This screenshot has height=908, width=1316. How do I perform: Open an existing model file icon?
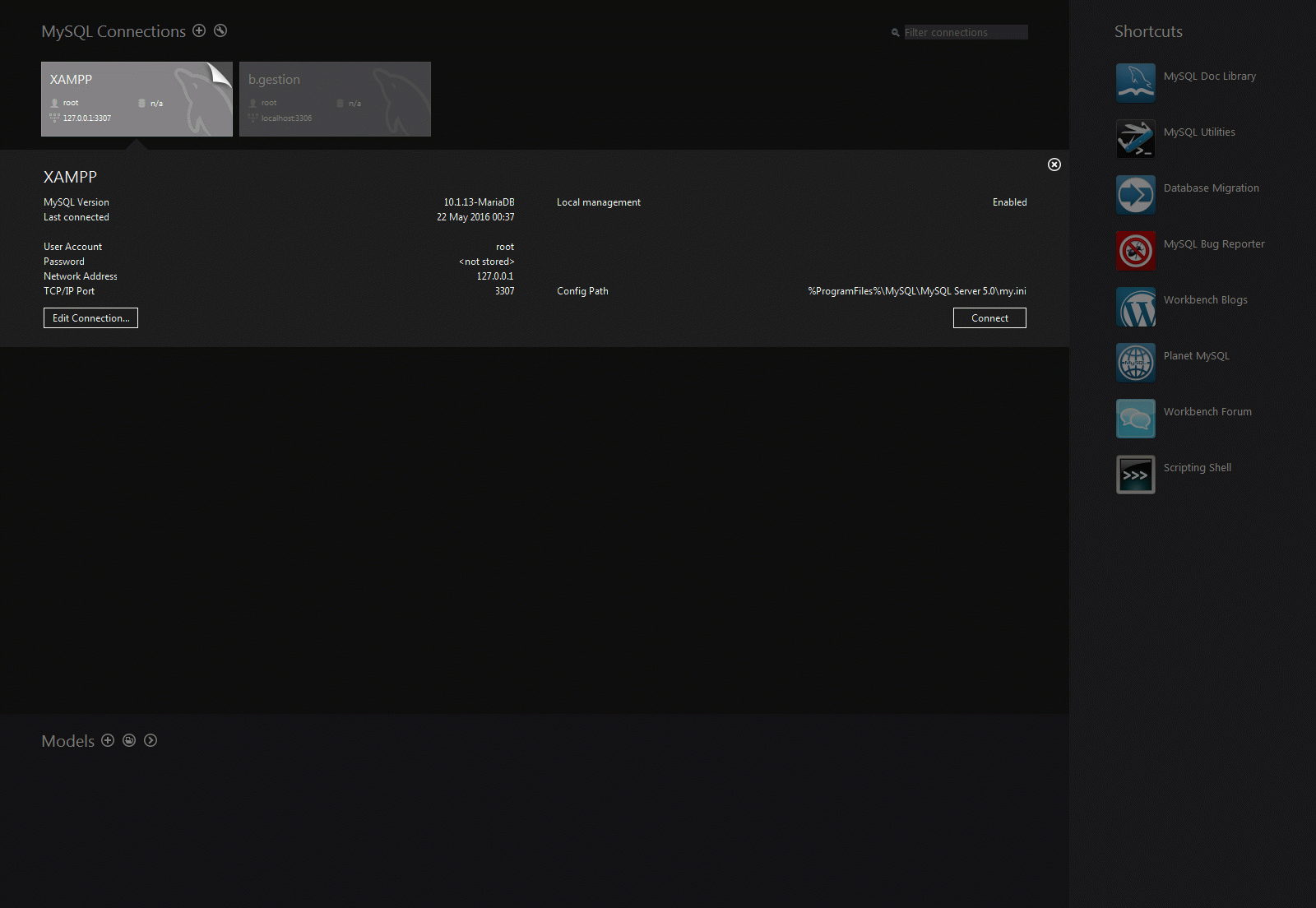pyautogui.click(x=129, y=740)
